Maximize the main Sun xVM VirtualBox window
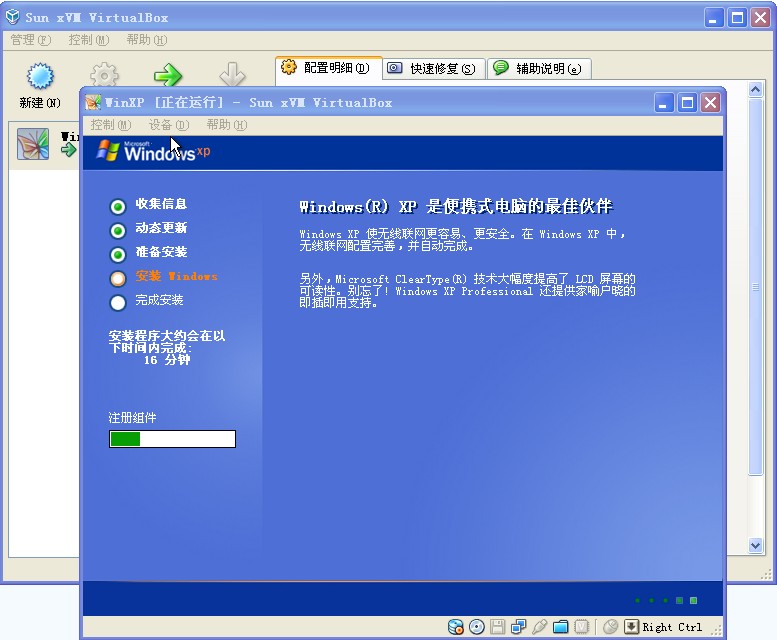This screenshot has width=777, height=640. (737, 18)
